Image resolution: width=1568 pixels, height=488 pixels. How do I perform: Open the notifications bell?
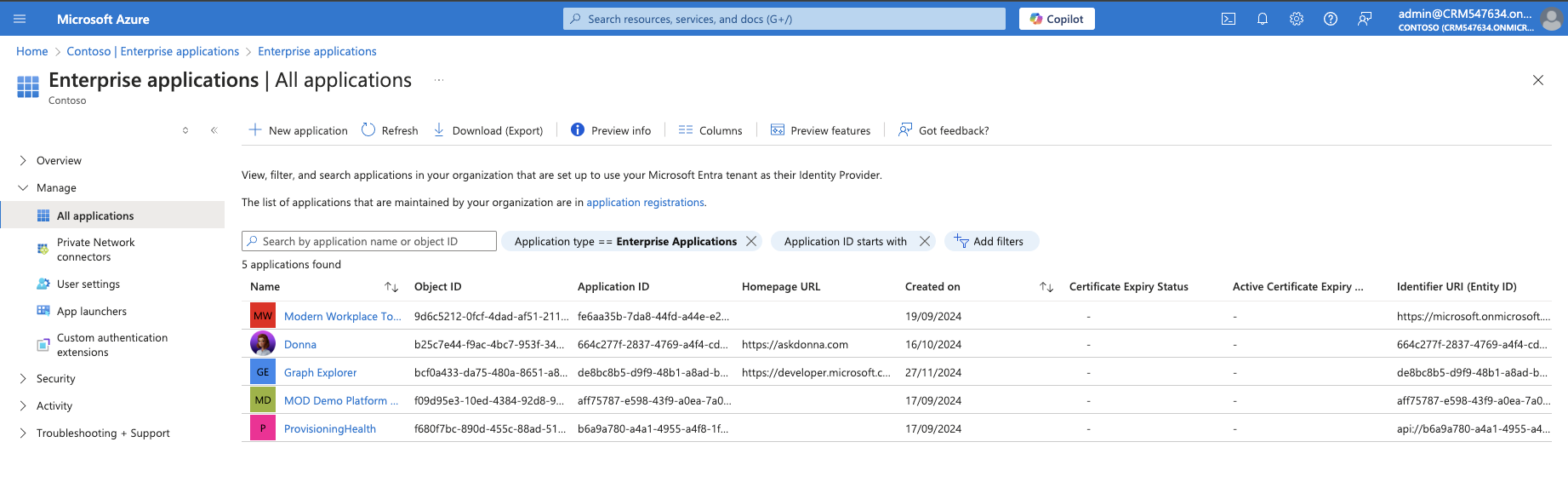(x=1263, y=19)
